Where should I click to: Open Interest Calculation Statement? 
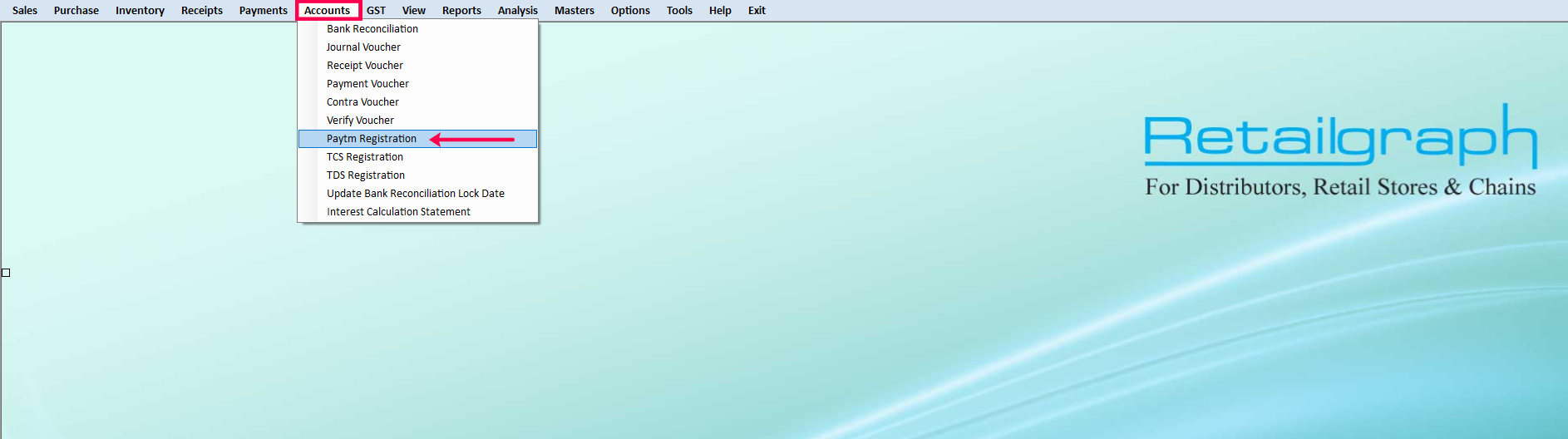(417, 212)
